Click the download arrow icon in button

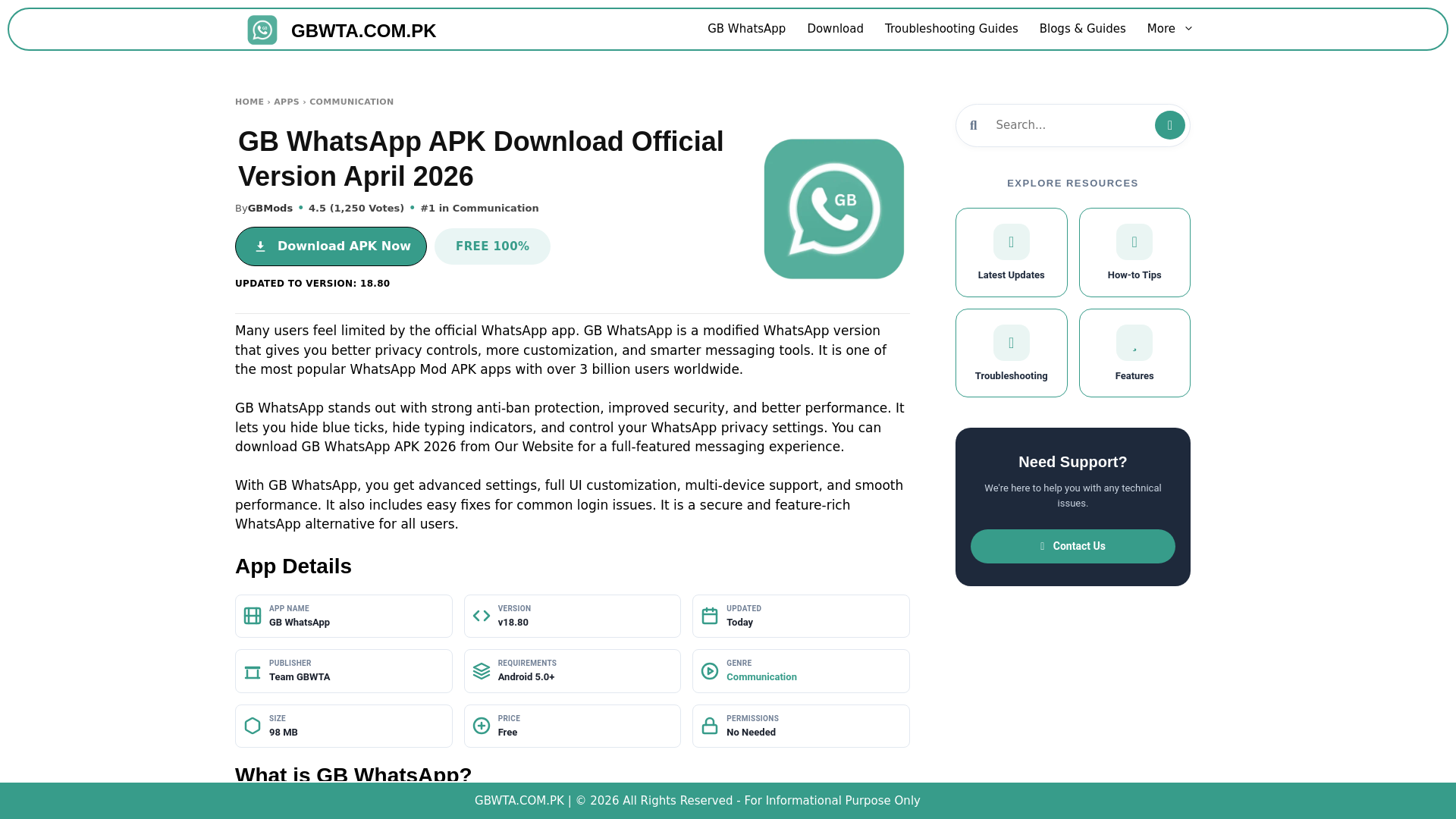260,246
